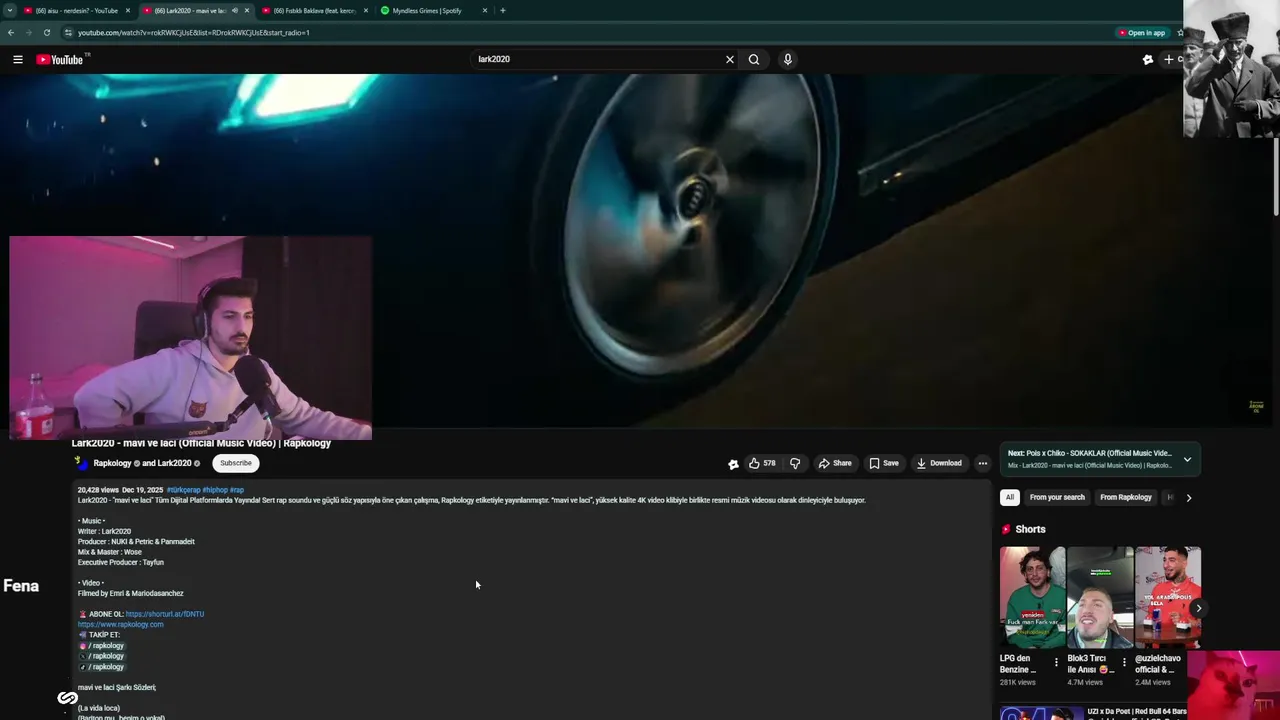Show more filter chips with arrow
This screenshot has width=1280, height=720.
point(1189,497)
